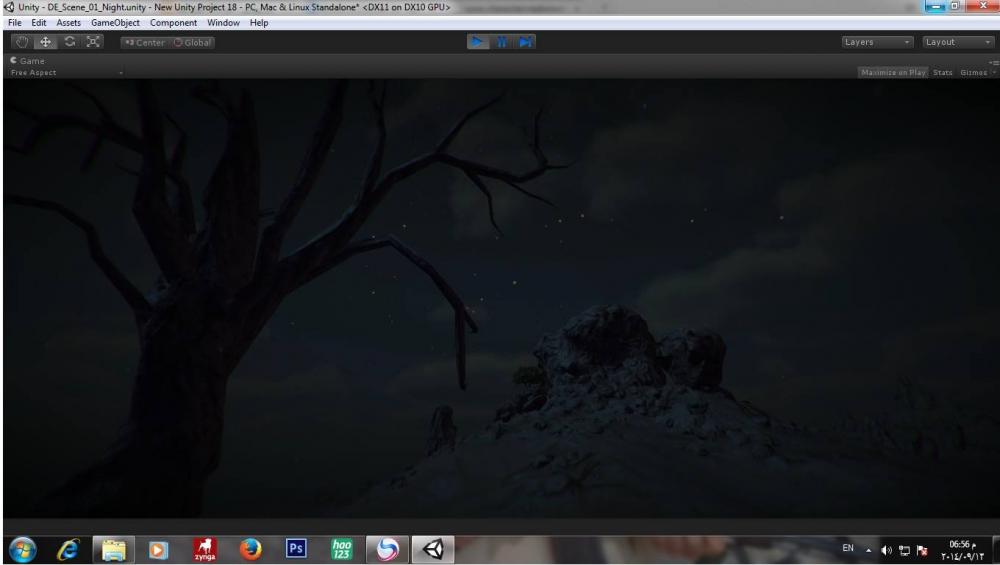Open the File menu
The height and width of the screenshot is (565, 1000).
[15, 22]
